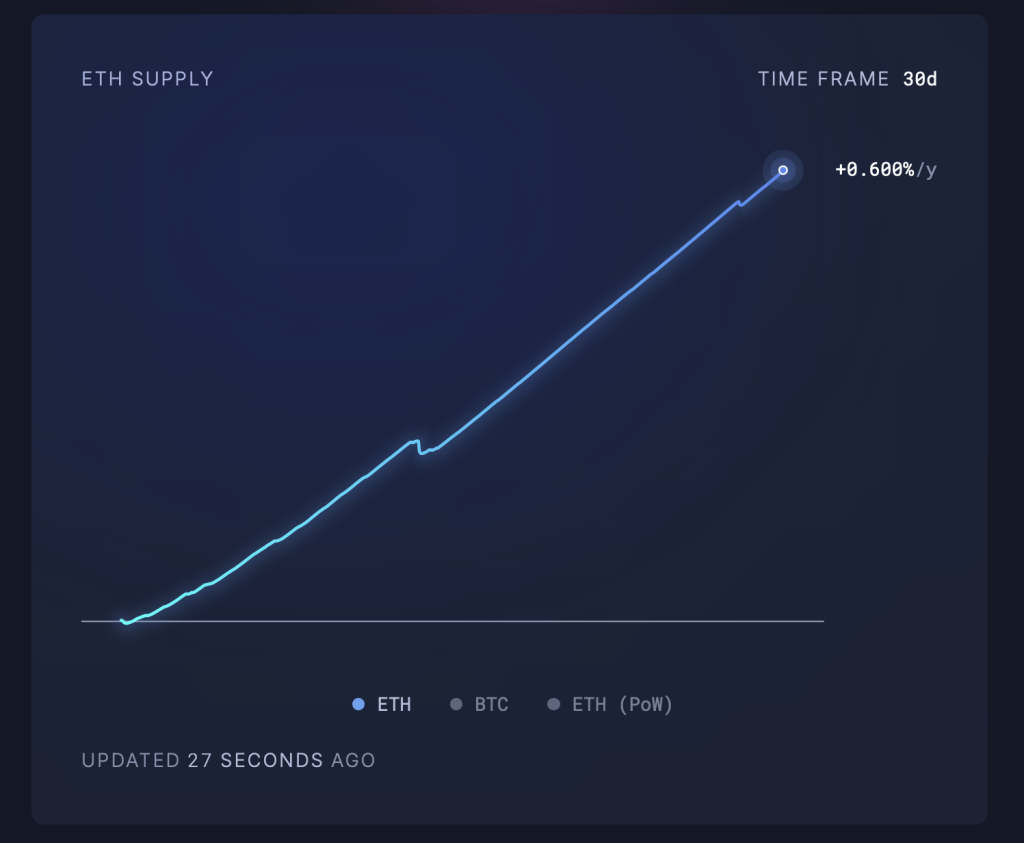Click the supply line's starting point
This screenshot has height=843, width=1024.
click(x=123, y=622)
